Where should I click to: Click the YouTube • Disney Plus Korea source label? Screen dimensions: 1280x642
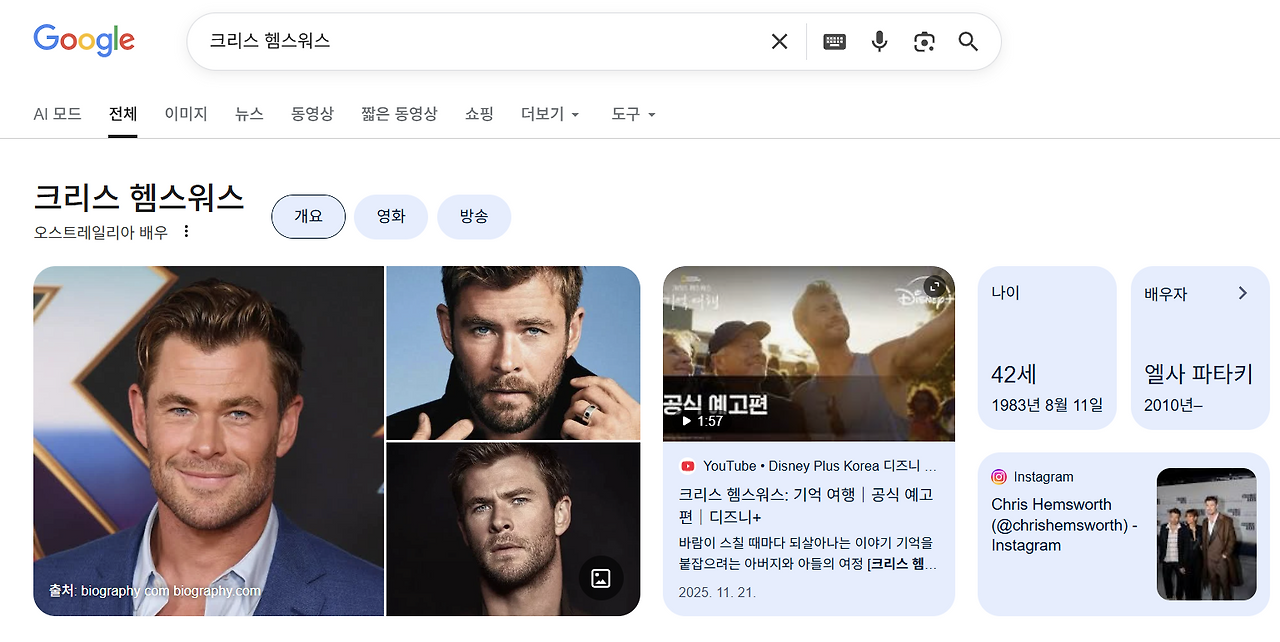pos(819,466)
